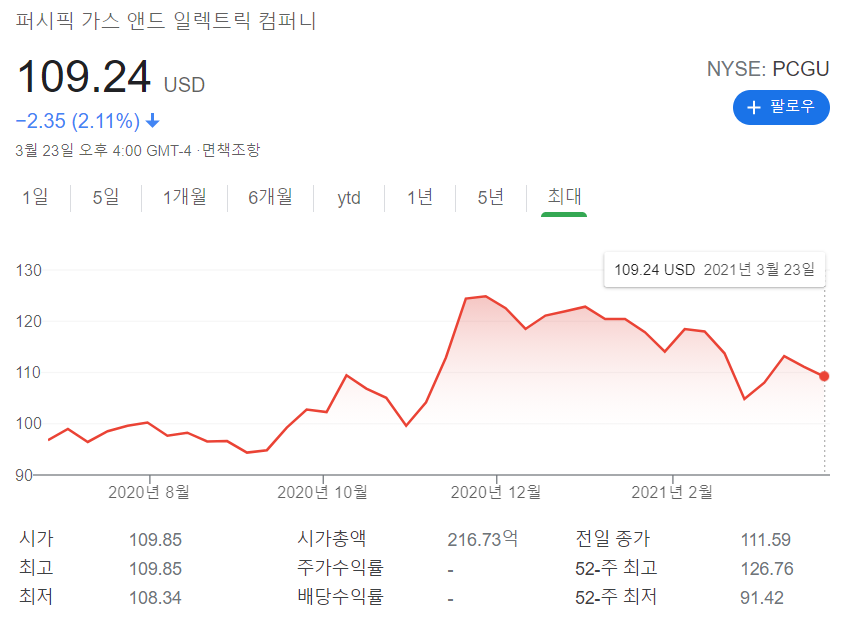Click the NYSE: PCGU ticker label
The height and width of the screenshot is (626, 855).
click(768, 69)
